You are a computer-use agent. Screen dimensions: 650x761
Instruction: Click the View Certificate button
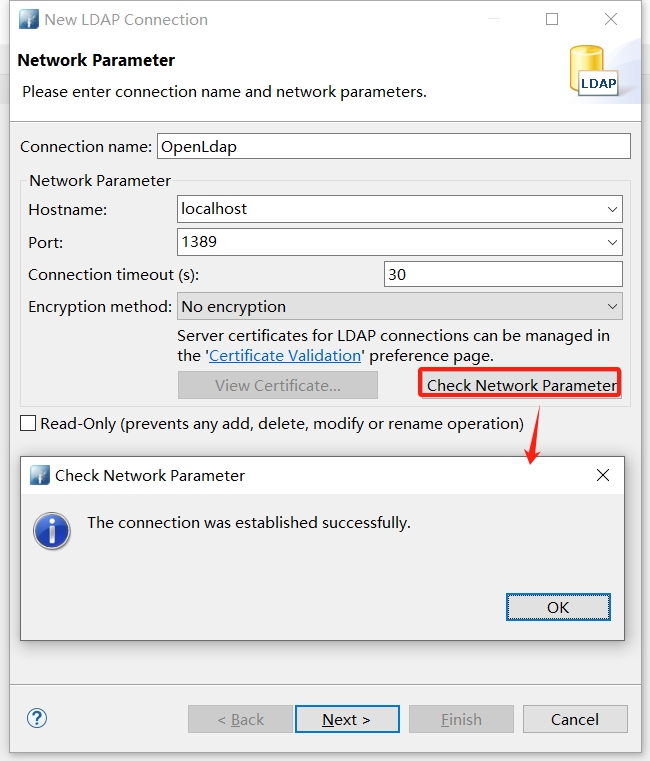pyautogui.click(x=277, y=386)
